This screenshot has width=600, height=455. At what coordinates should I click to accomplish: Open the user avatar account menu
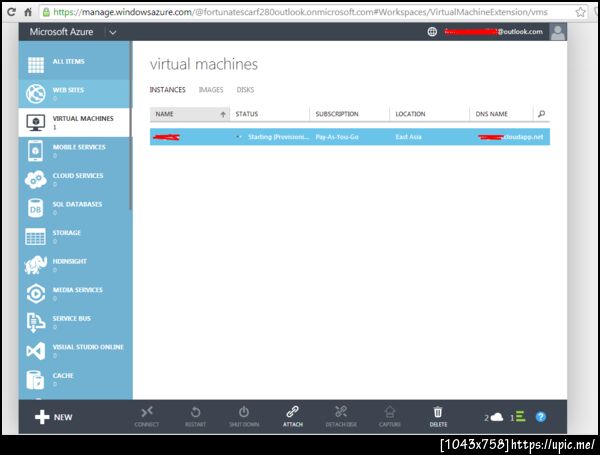click(x=558, y=32)
